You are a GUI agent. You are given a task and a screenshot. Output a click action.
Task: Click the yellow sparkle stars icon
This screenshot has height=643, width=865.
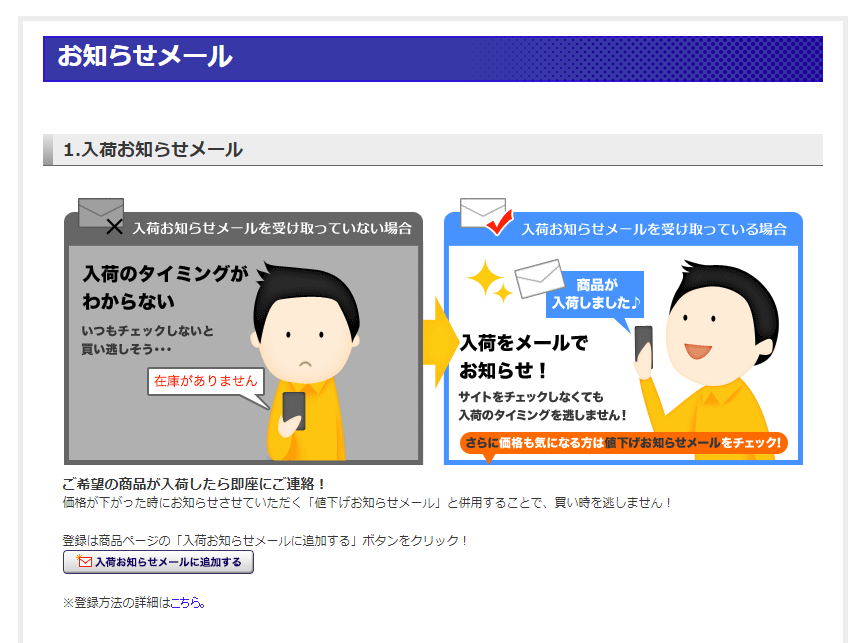489,281
